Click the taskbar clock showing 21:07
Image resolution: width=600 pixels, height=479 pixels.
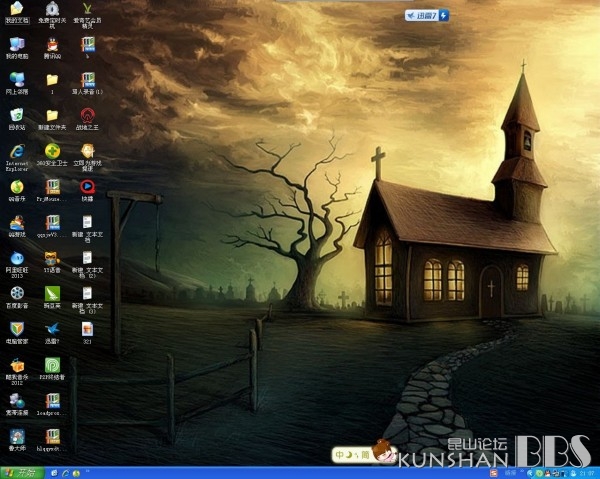coord(586,473)
